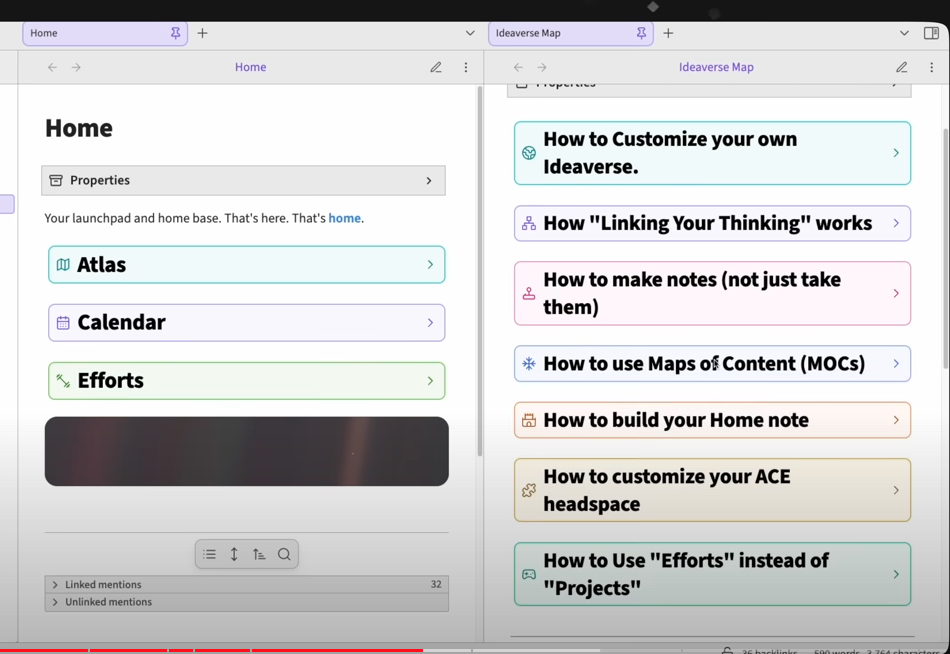This screenshot has height=654, width=950.
Task: Click the large Home note heading
Action: point(79,128)
